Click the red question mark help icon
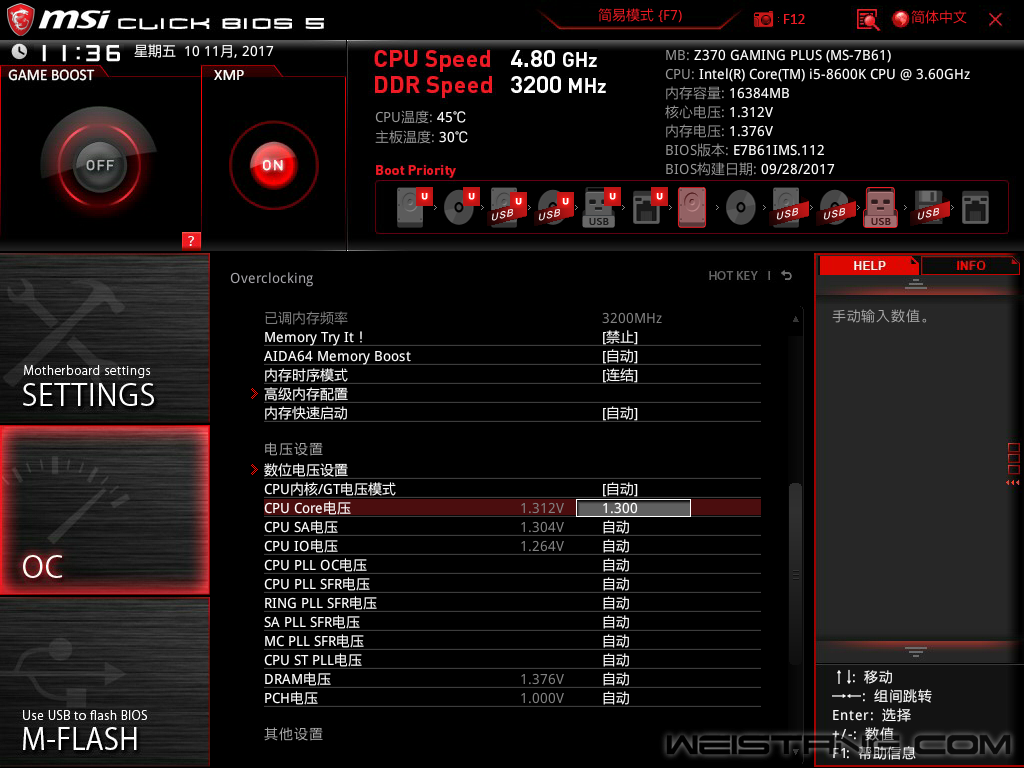Viewport: 1024px width, 768px height. [x=191, y=240]
